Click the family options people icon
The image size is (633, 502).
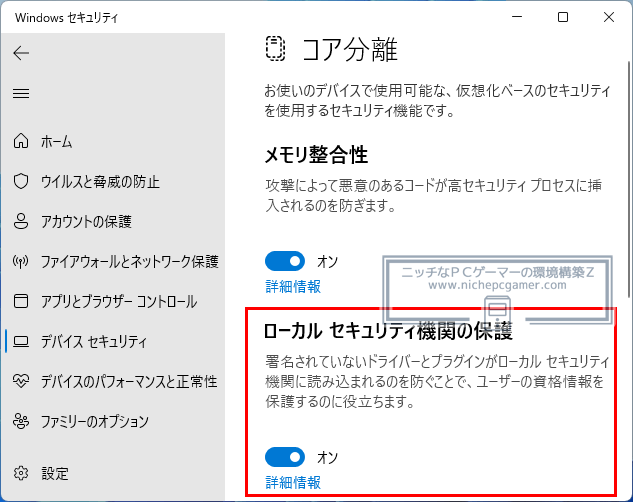point(21,421)
